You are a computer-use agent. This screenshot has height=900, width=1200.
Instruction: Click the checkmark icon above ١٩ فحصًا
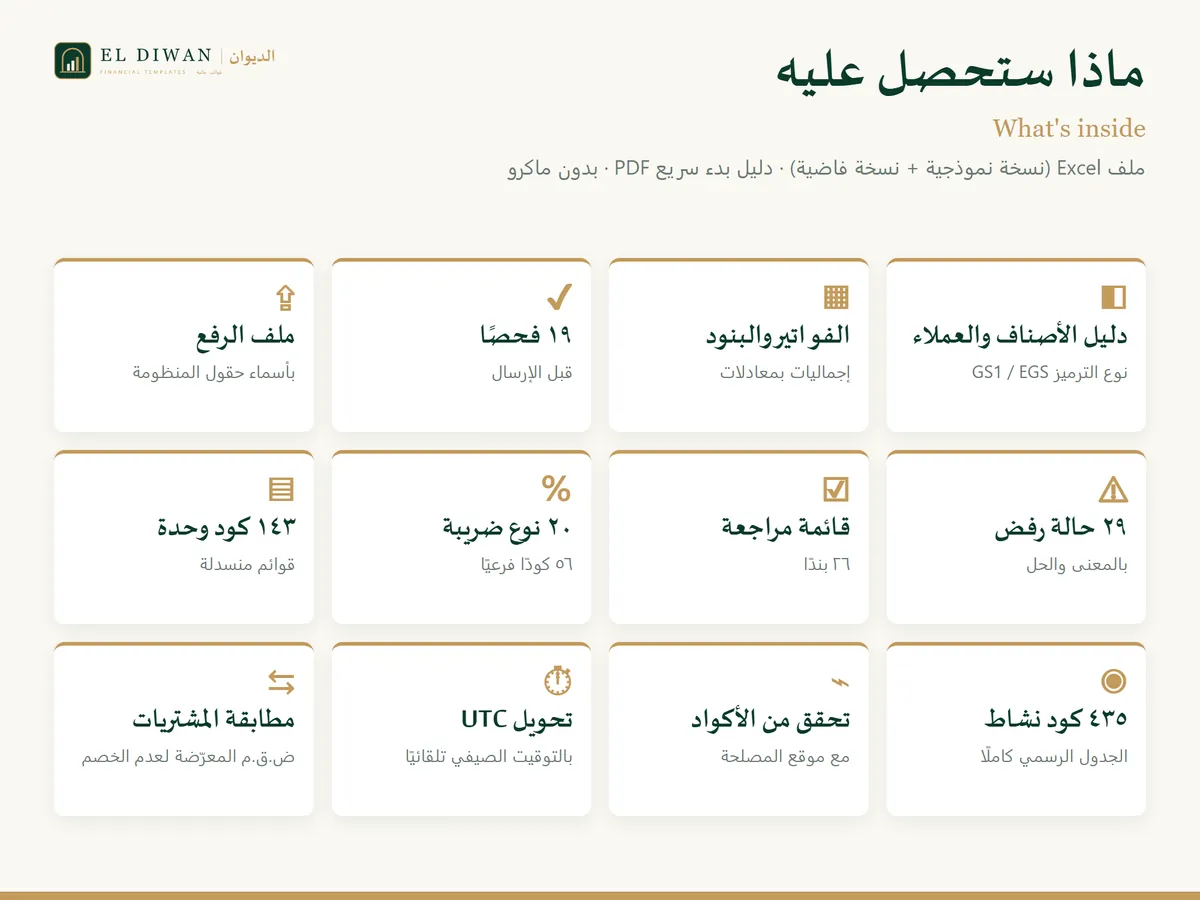point(559,297)
